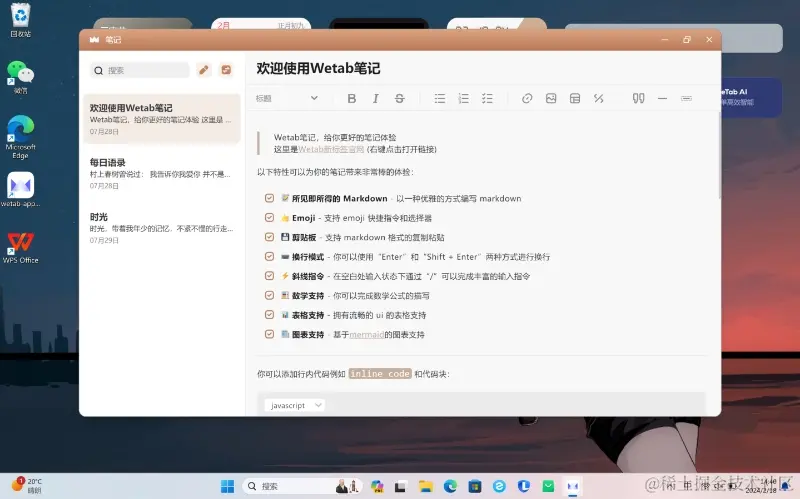Open the WeTab AI card behind the notes window
The image size is (800, 499).
coord(751,97)
